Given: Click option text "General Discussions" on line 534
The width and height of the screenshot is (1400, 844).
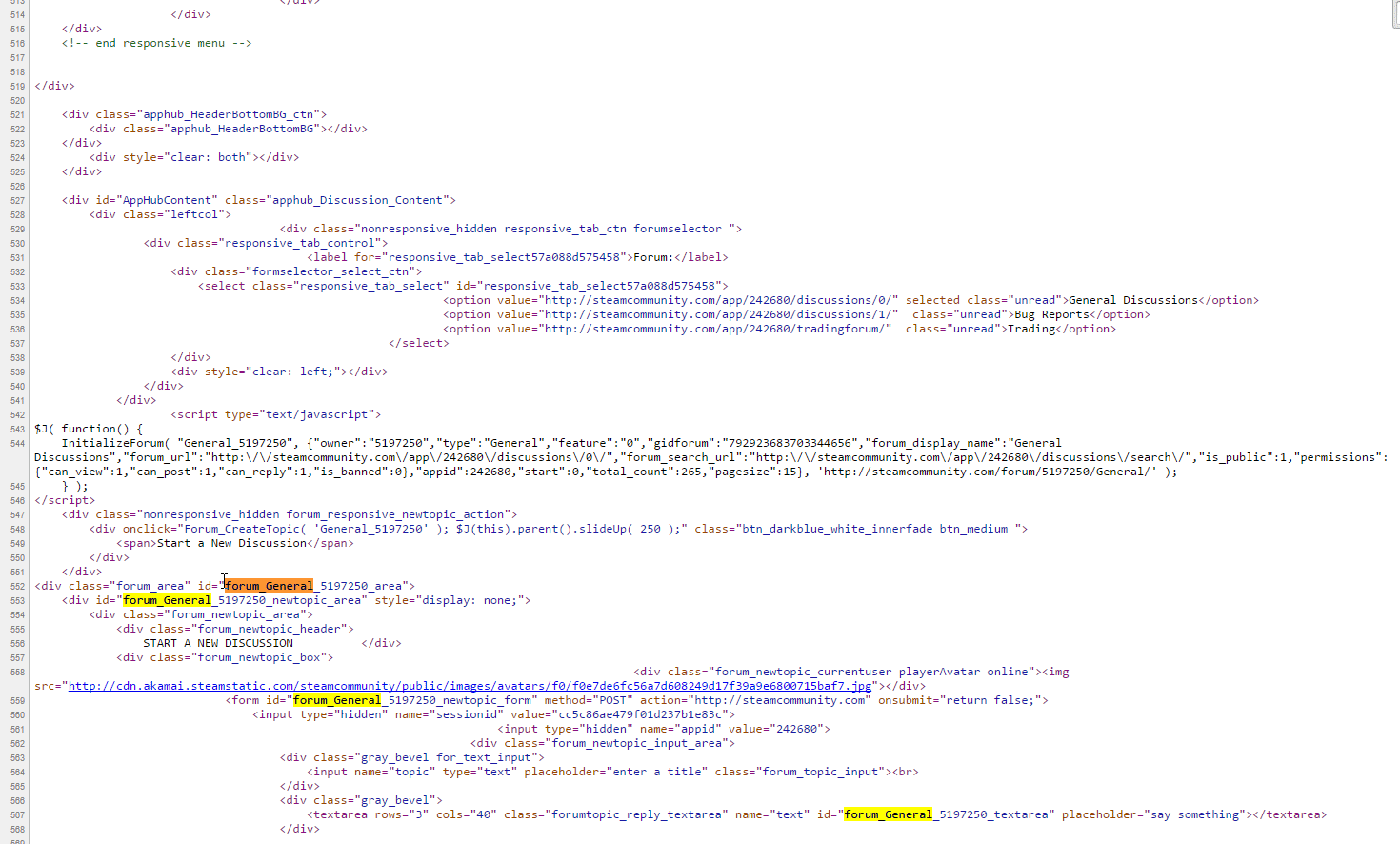Looking at the screenshot, I should [1133, 300].
